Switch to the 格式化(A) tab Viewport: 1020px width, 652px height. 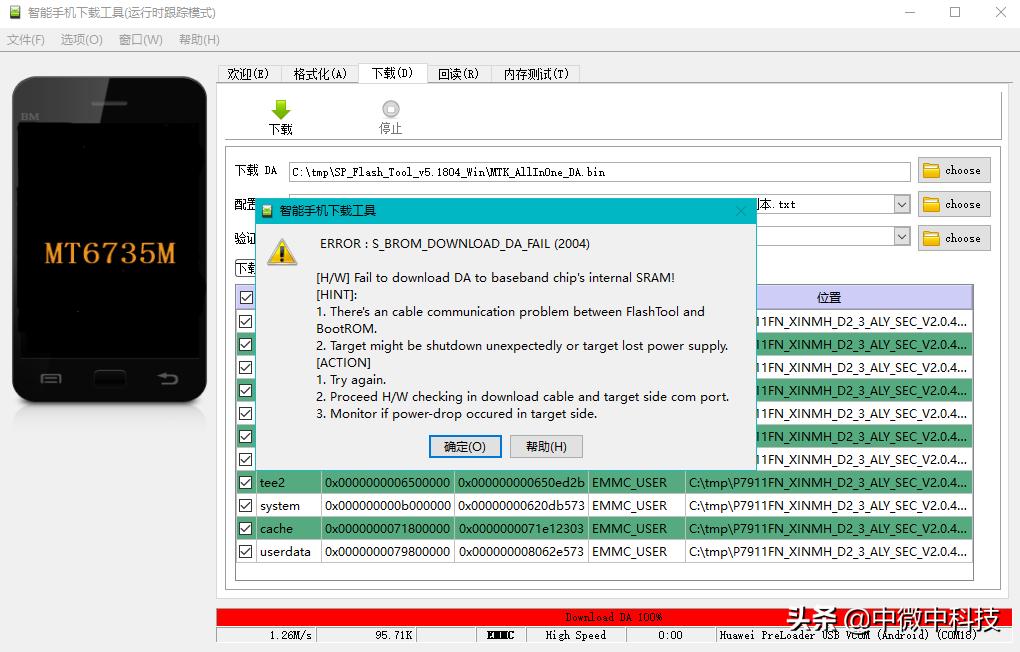tap(320, 74)
